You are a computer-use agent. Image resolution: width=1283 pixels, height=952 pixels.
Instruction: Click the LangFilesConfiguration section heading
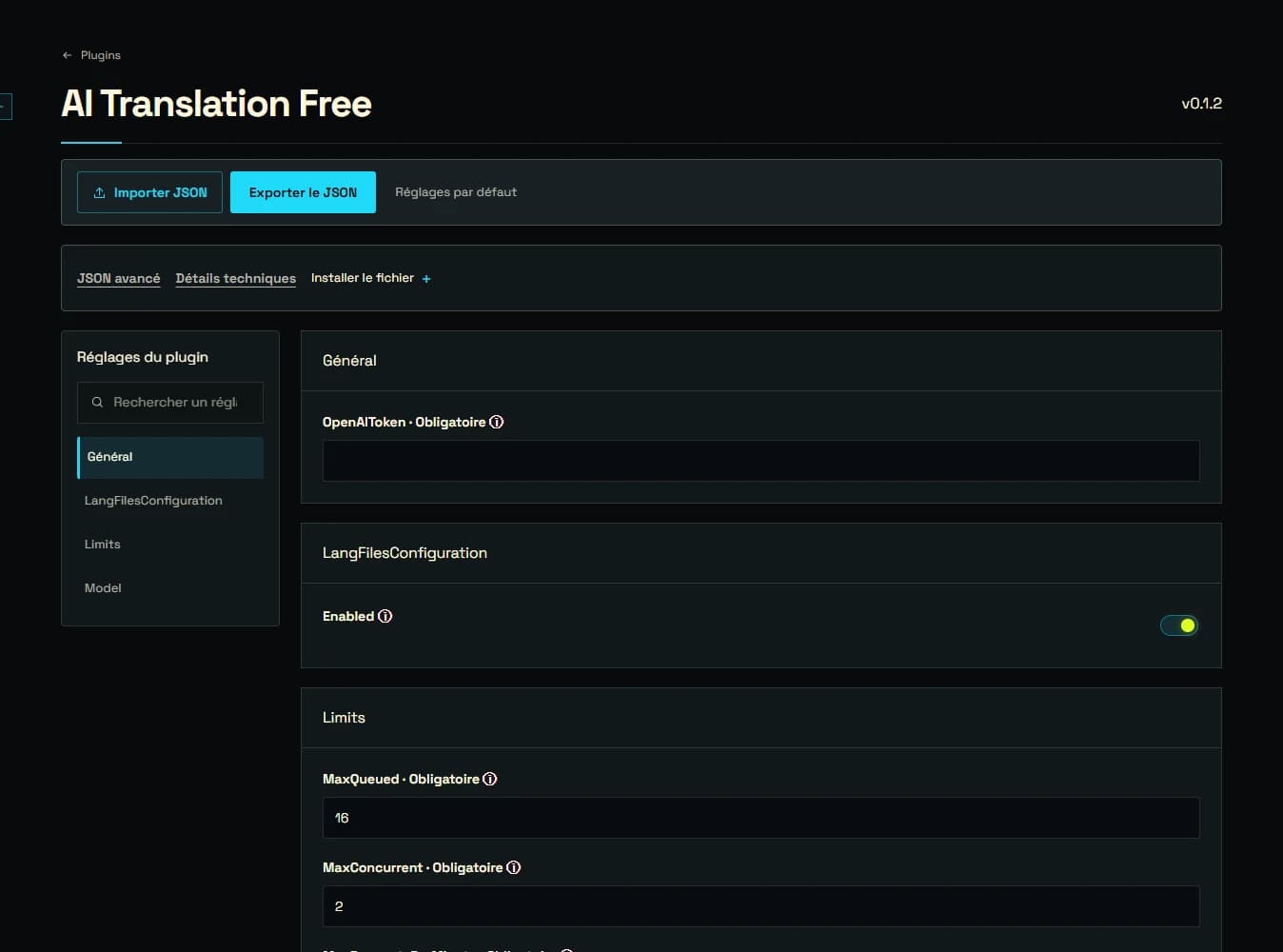[x=405, y=553]
